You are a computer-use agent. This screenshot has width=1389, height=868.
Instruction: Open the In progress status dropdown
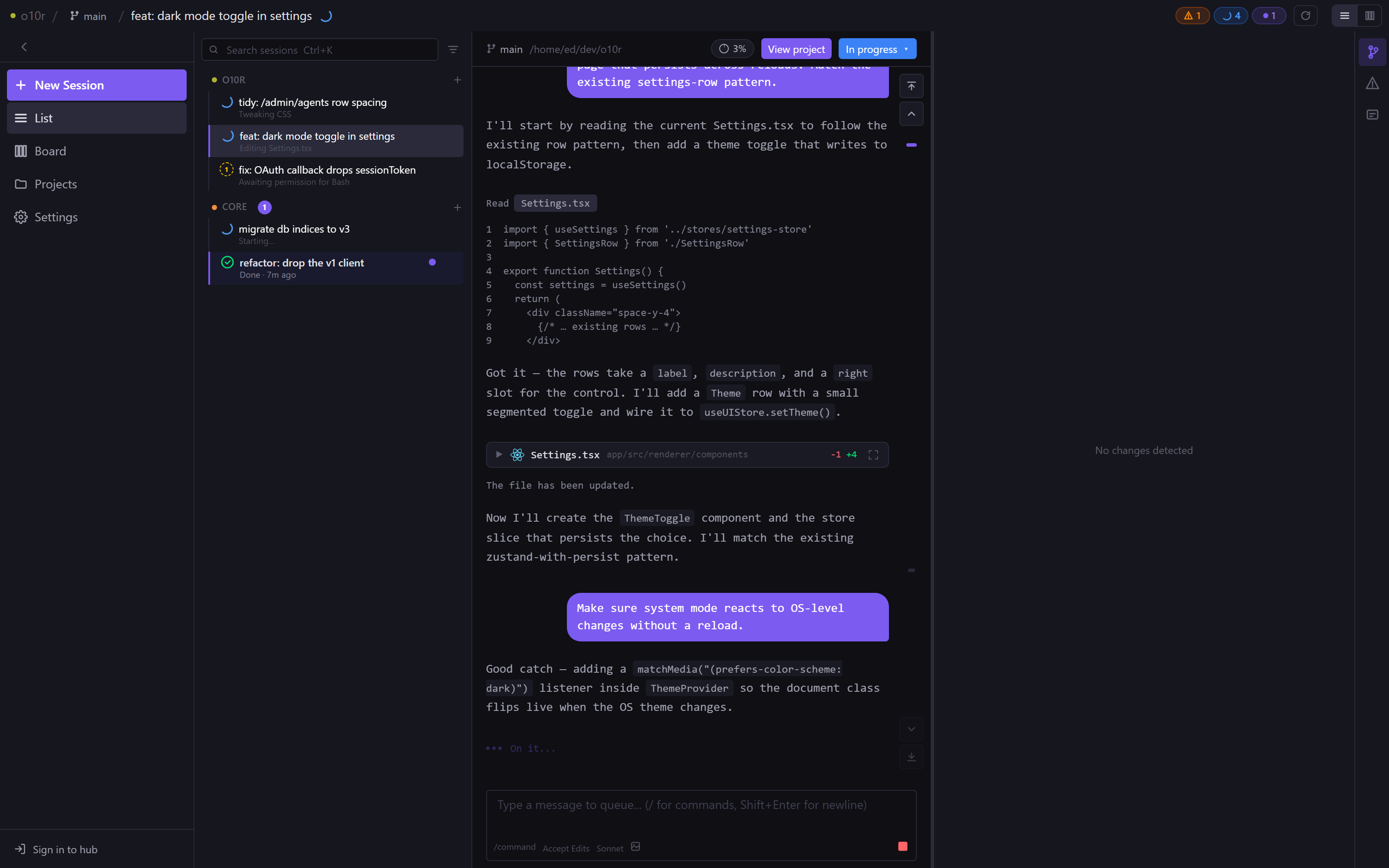point(877,49)
